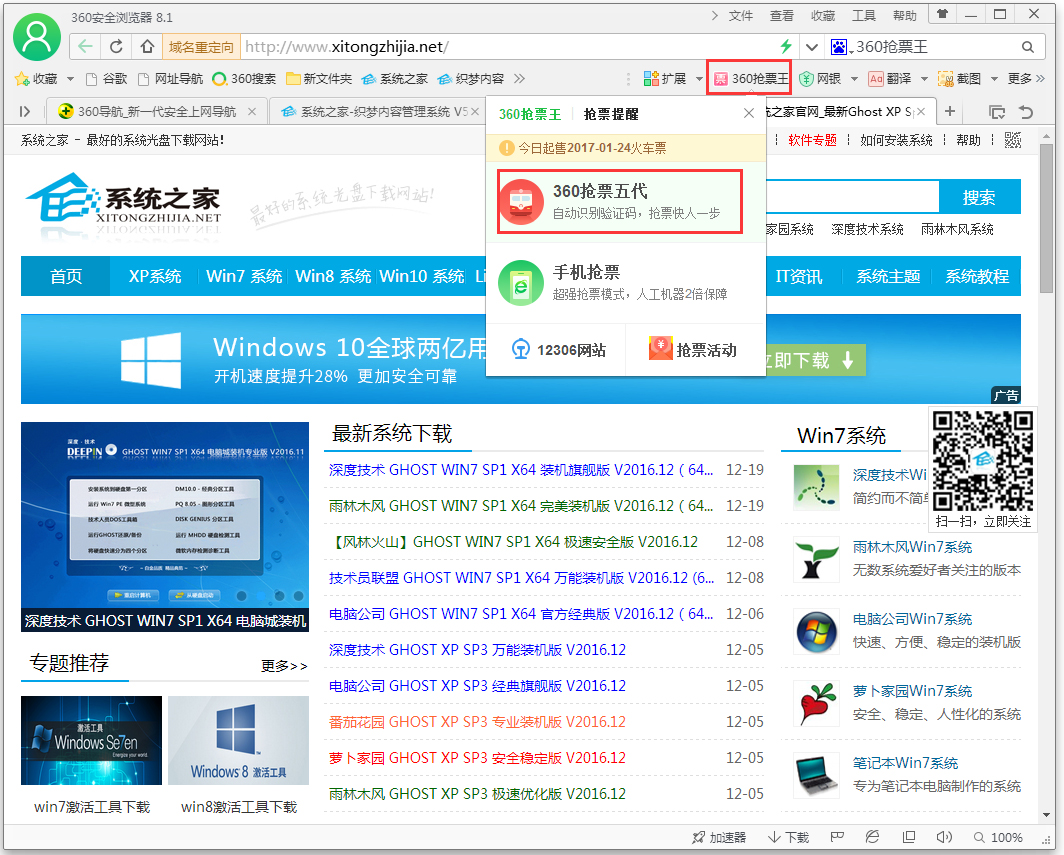This screenshot has height=855, width=1064.
Task: Expand the 截图 dropdown arrow
Action: pos(994,79)
